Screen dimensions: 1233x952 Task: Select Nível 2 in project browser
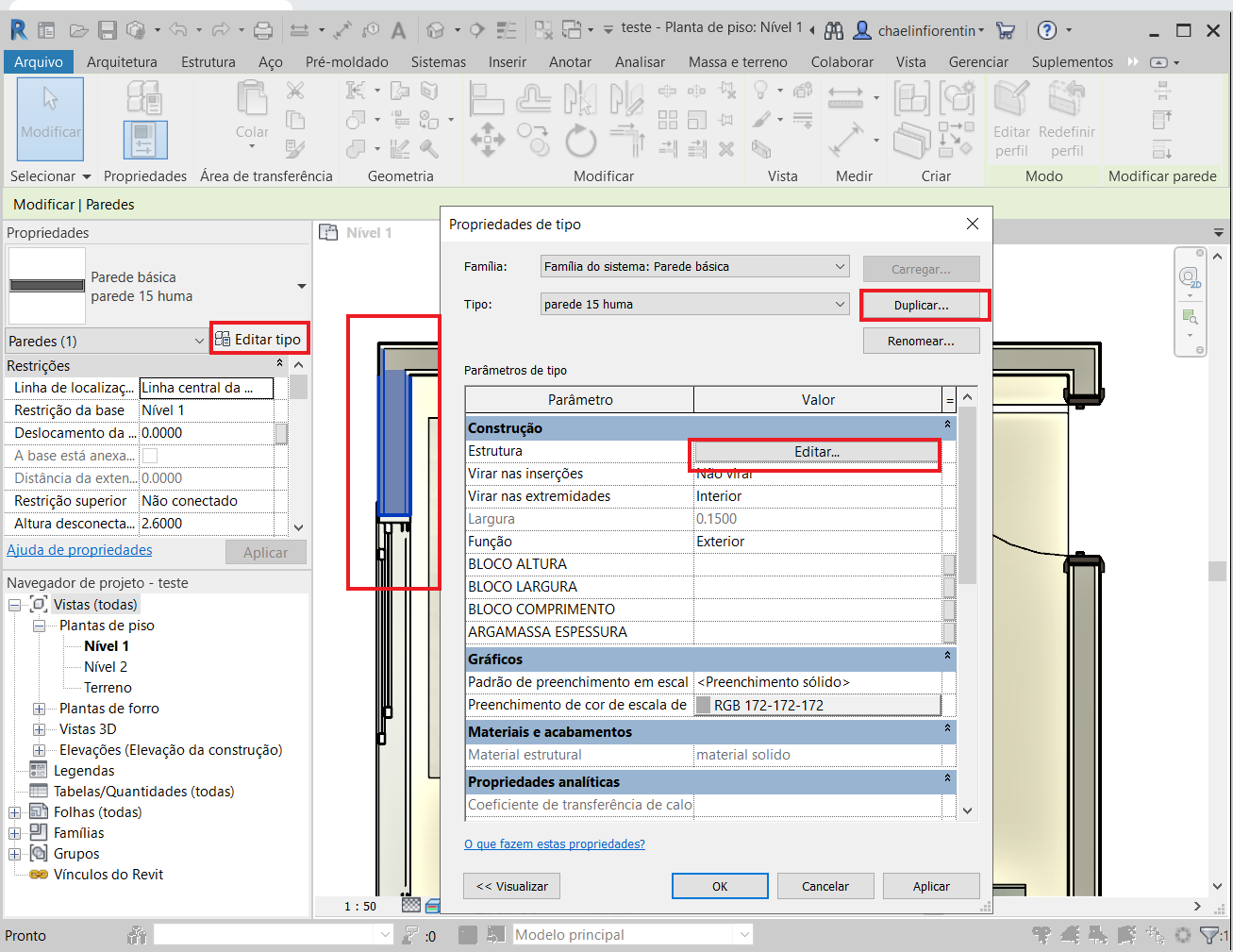tap(106, 667)
